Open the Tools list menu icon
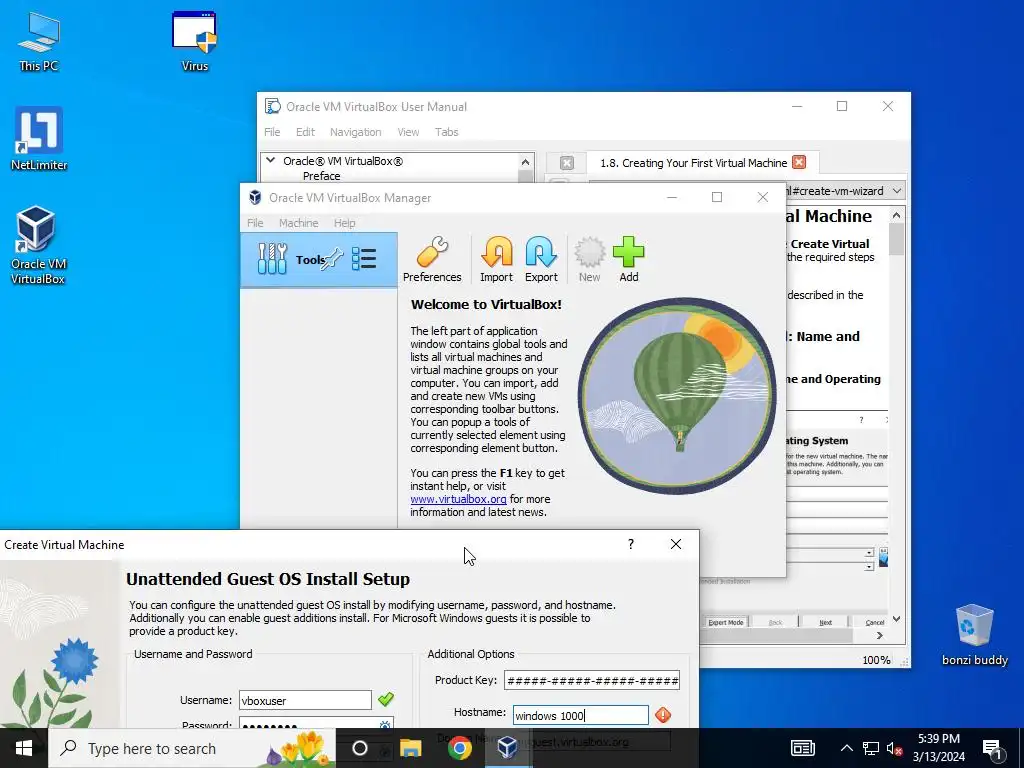Screen dimensions: 1024x768 [364, 259]
